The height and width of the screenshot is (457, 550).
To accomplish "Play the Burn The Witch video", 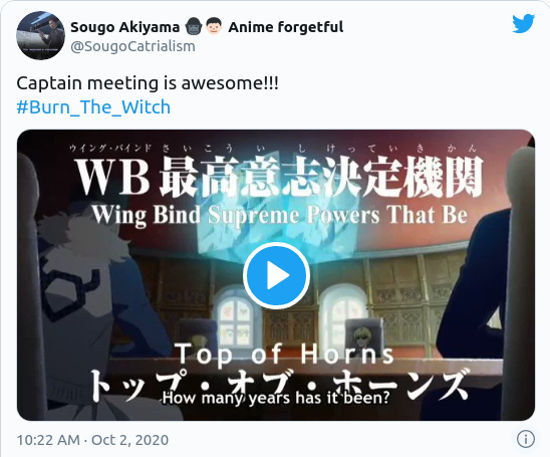I will pyautogui.click(x=276, y=275).
